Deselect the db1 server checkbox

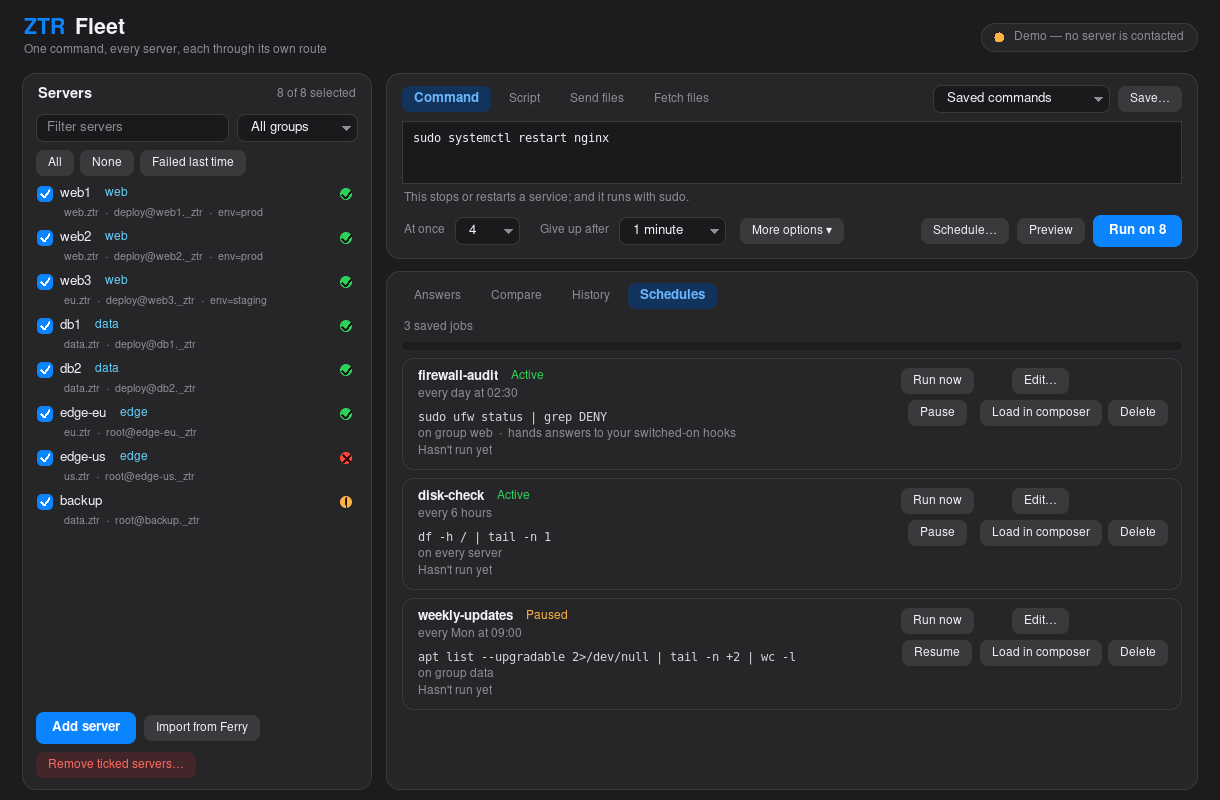[45, 326]
